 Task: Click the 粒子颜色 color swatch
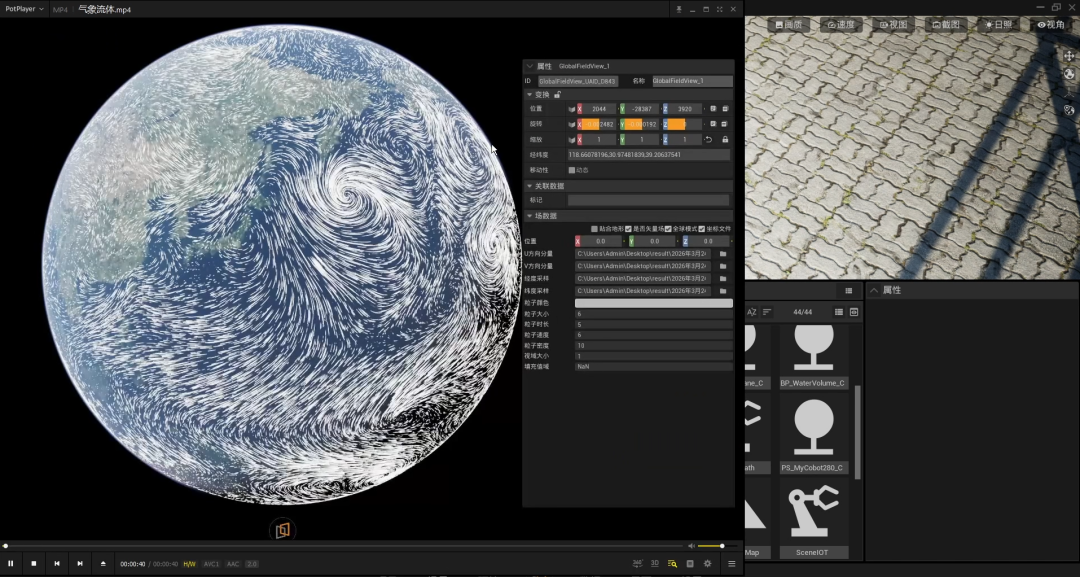[654, 304]
